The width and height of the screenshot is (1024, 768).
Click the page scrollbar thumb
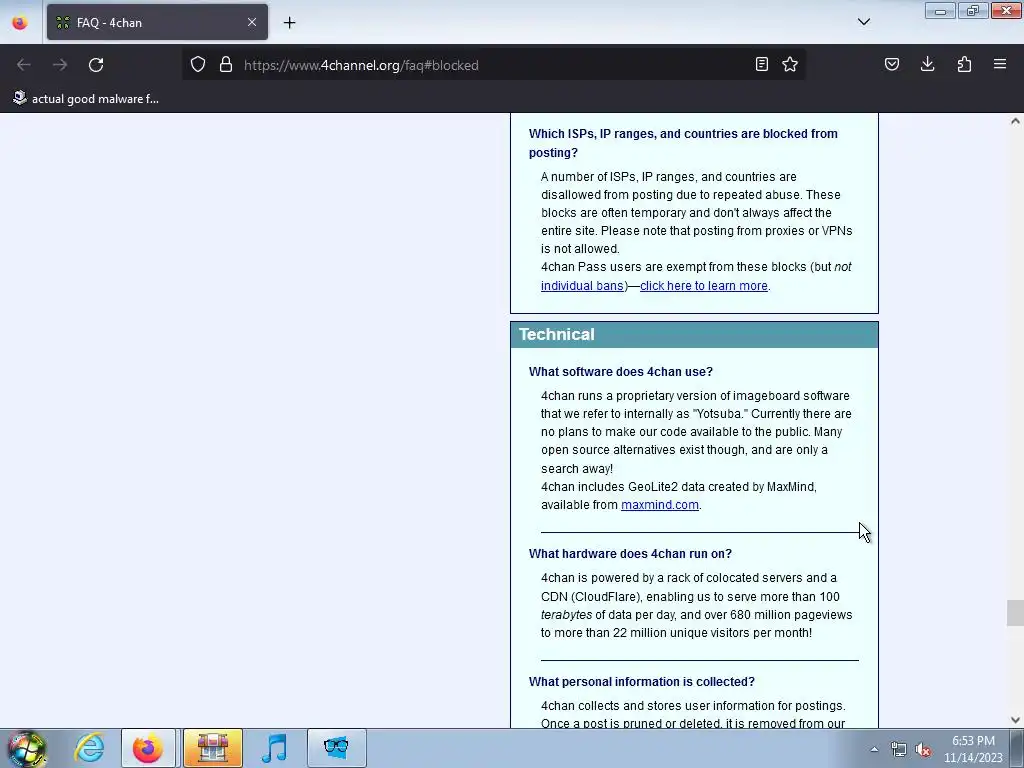coord(1015,613)
